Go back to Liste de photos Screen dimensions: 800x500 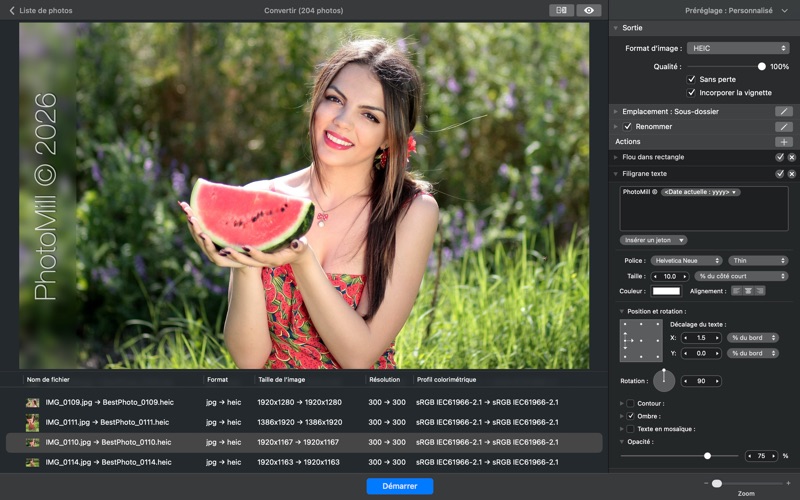(x=41, y=10)
